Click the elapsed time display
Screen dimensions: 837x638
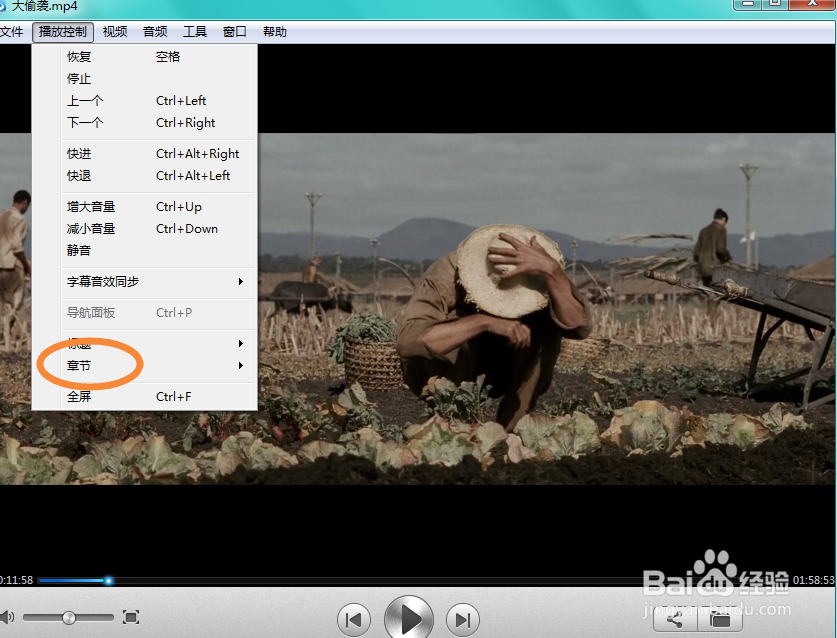17,580
